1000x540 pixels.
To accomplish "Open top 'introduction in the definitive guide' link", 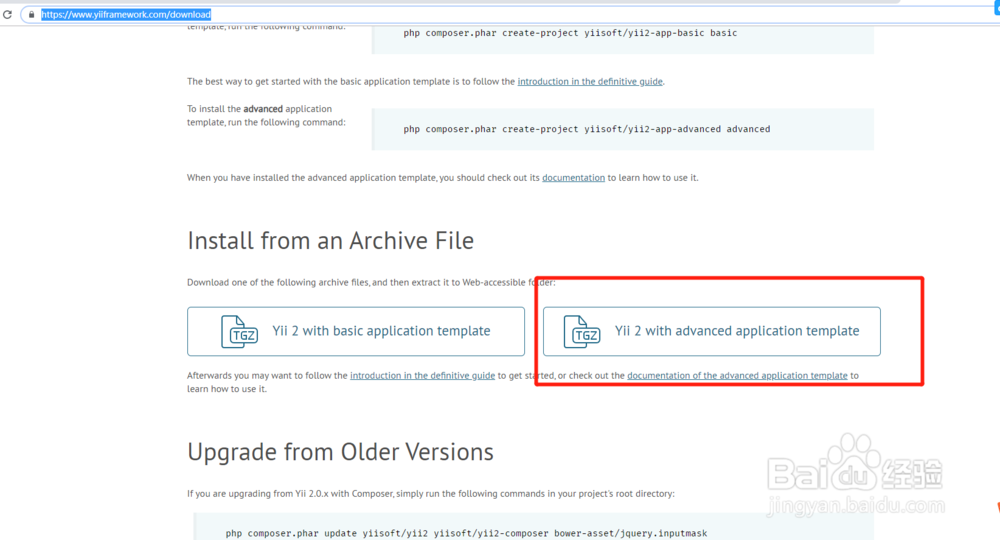I will [x=590, y=82].
